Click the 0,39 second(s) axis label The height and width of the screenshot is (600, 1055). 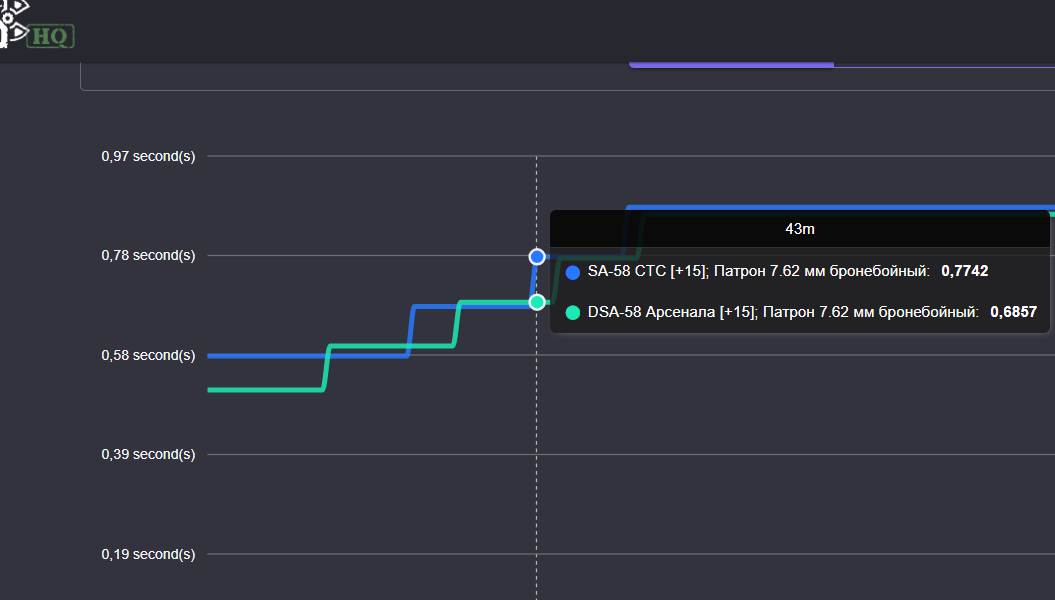click(148, 455)
